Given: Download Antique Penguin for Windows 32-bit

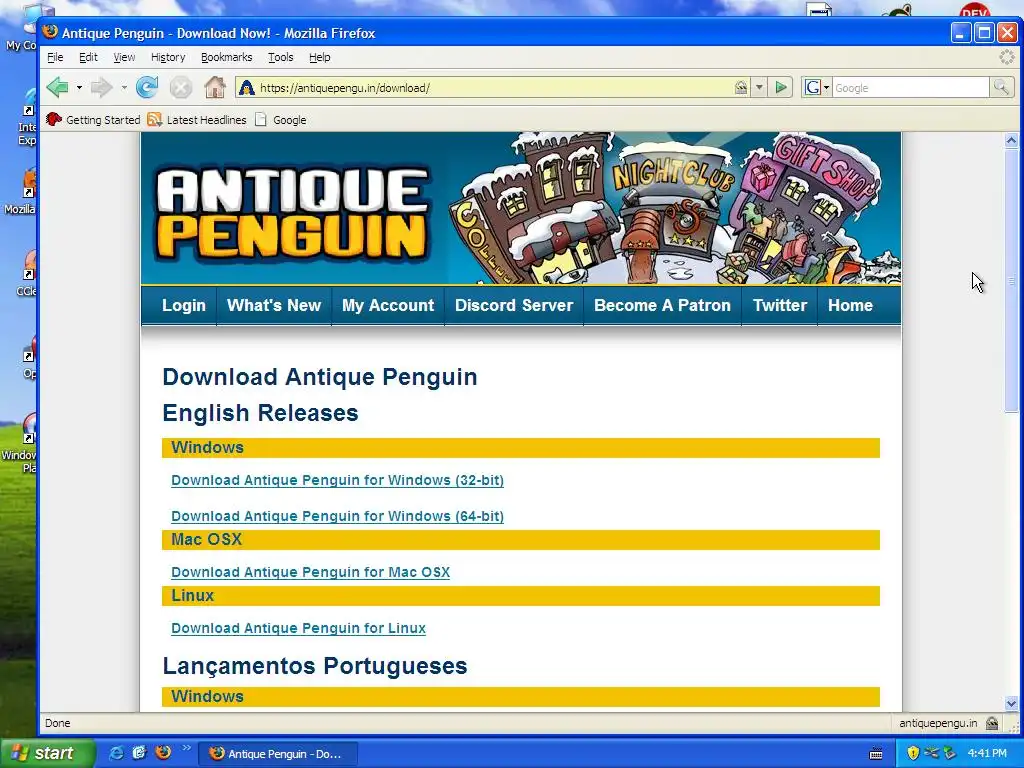Looking at the screenshot, I should [x=337, y=480].
